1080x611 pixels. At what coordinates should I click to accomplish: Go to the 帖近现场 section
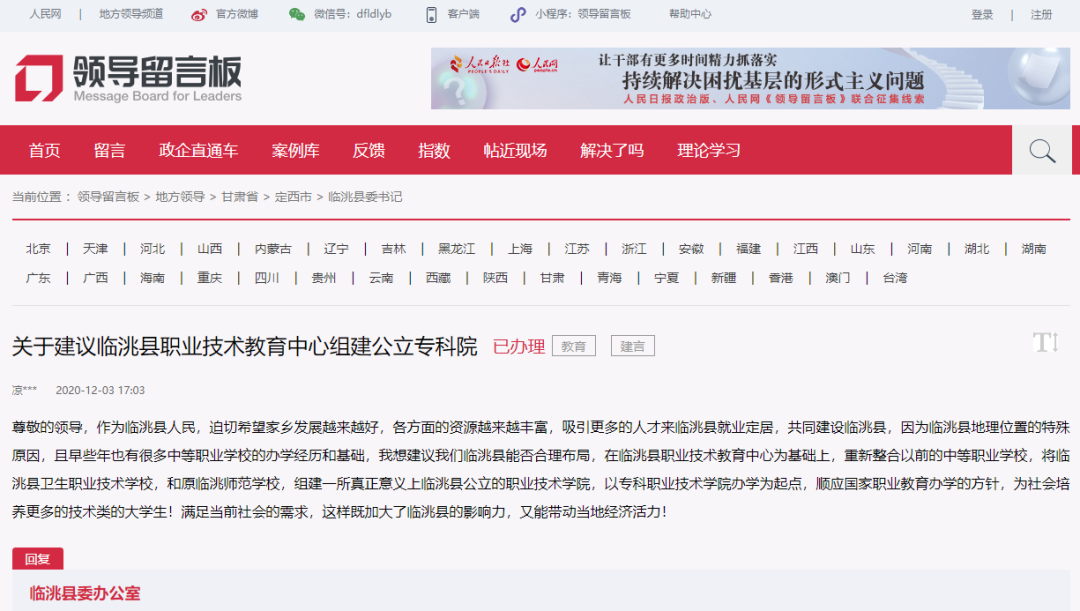pyautogui.click(x=515, y=151)
